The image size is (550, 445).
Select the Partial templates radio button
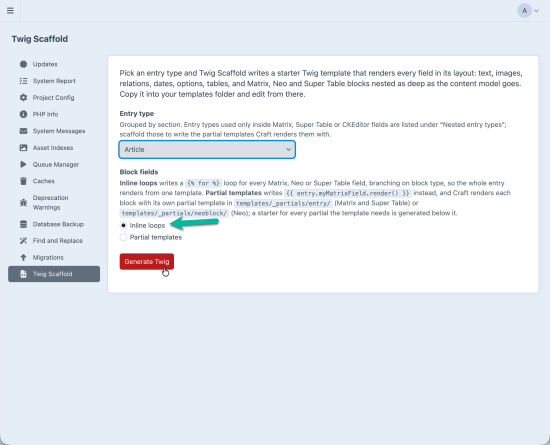(x=123, y=237)
